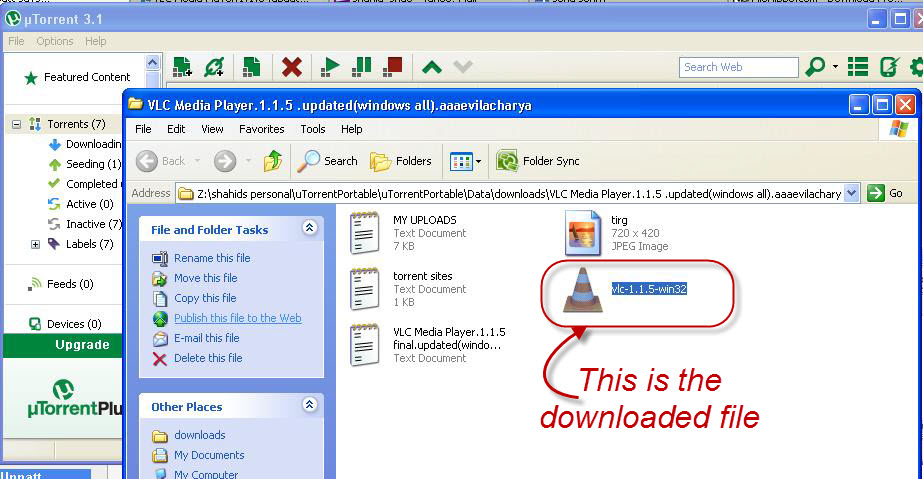Image resolution: width=923 pixels, height=479 pixels.
Task: Click E-mail this file link
Action: coord(207,338)
